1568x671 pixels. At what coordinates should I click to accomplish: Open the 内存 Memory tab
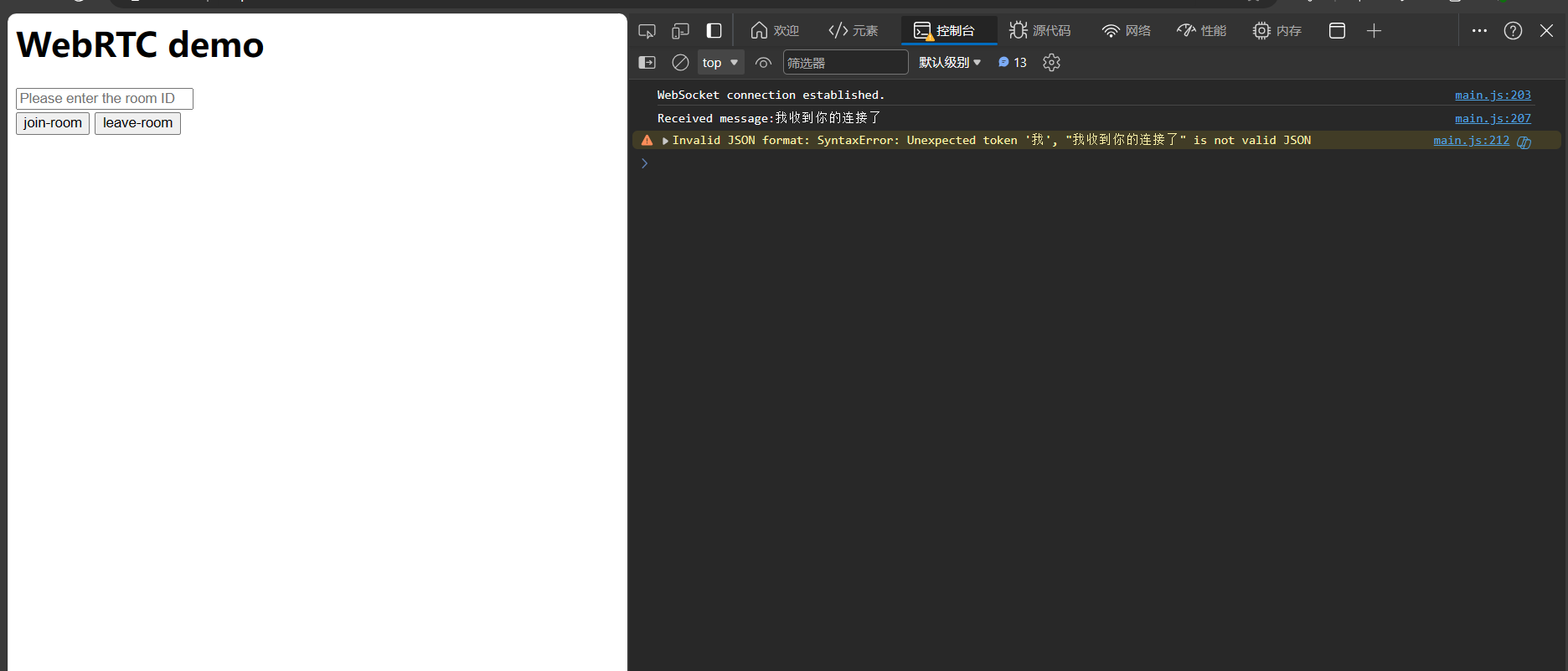1277,31
